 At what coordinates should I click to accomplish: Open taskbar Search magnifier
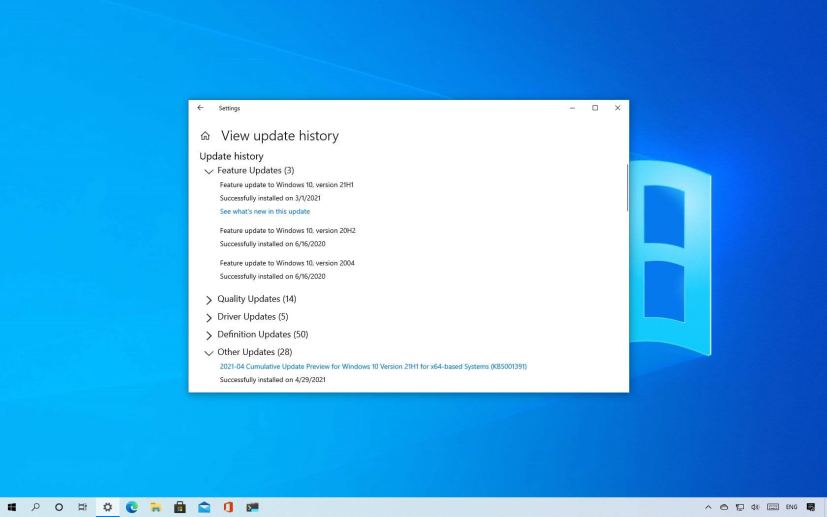[x=35, y=507]
